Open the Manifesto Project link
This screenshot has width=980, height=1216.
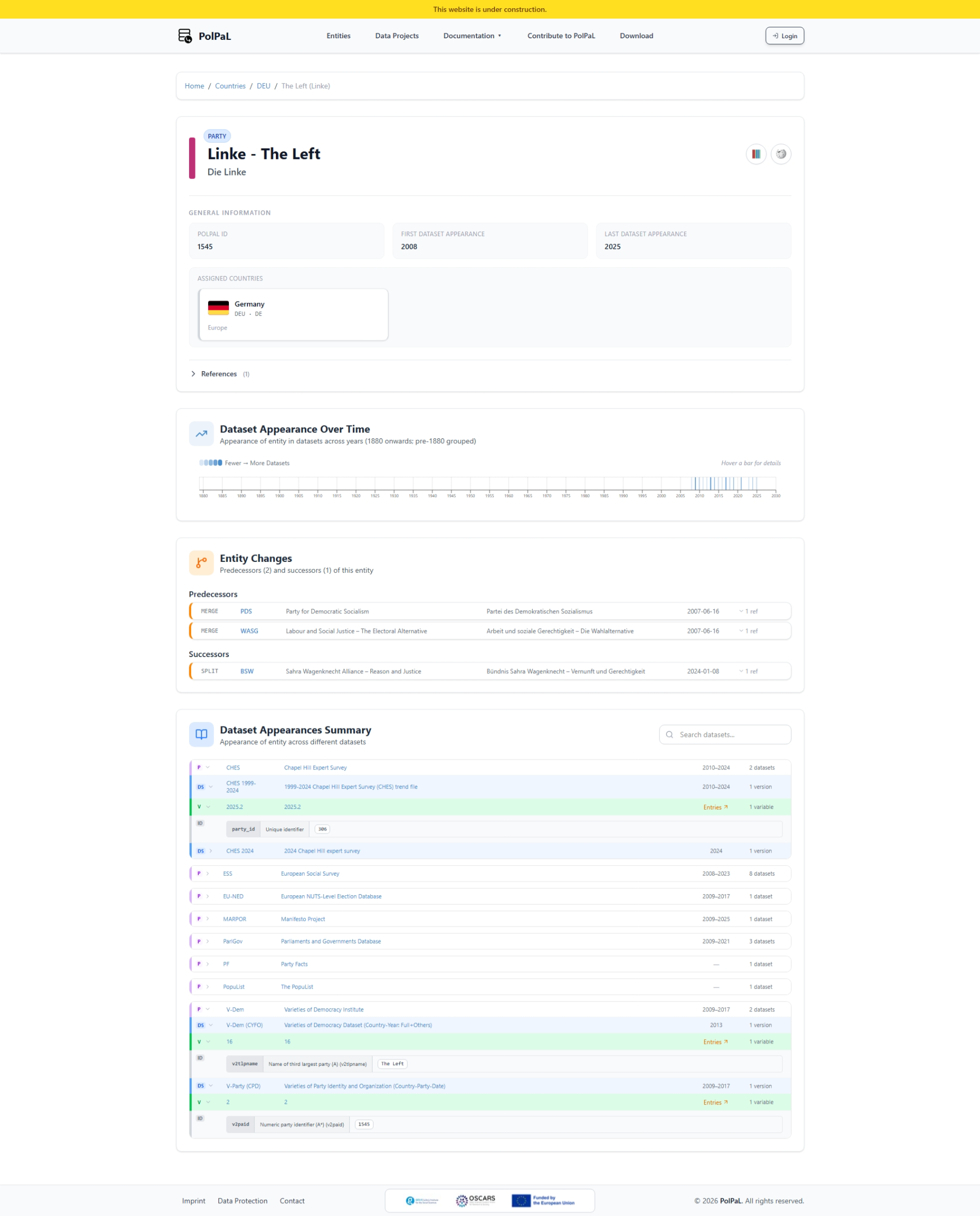[303, 919]
